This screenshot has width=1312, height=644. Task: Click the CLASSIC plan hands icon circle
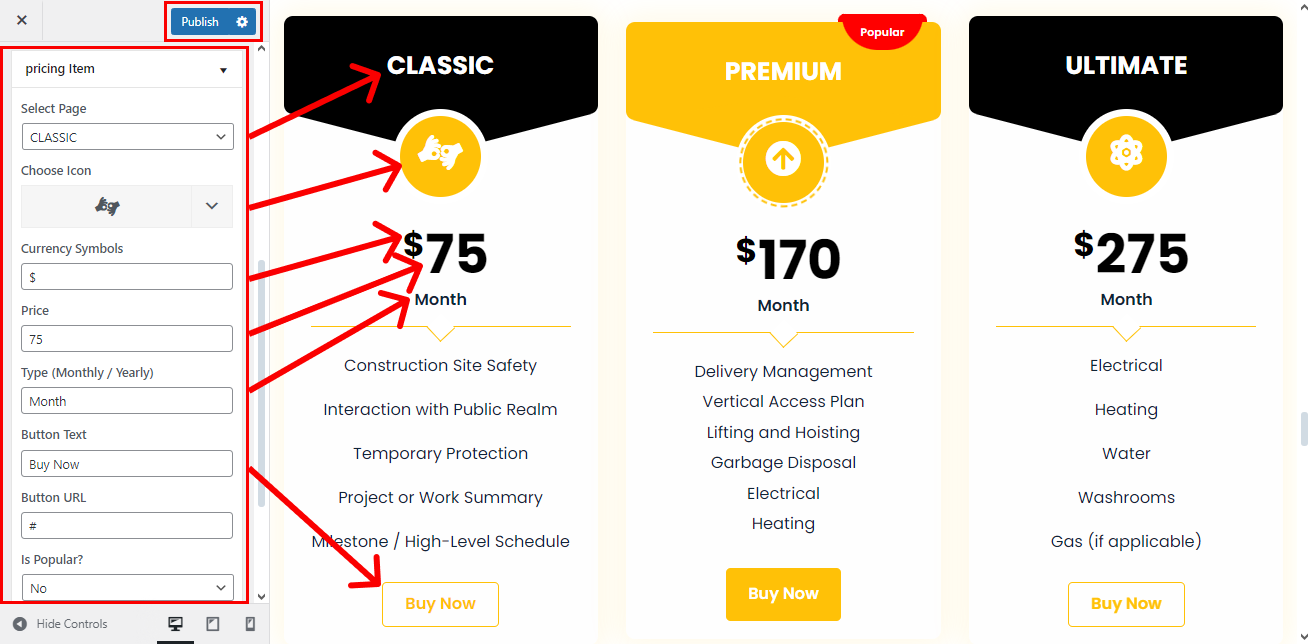coord(440,156)
